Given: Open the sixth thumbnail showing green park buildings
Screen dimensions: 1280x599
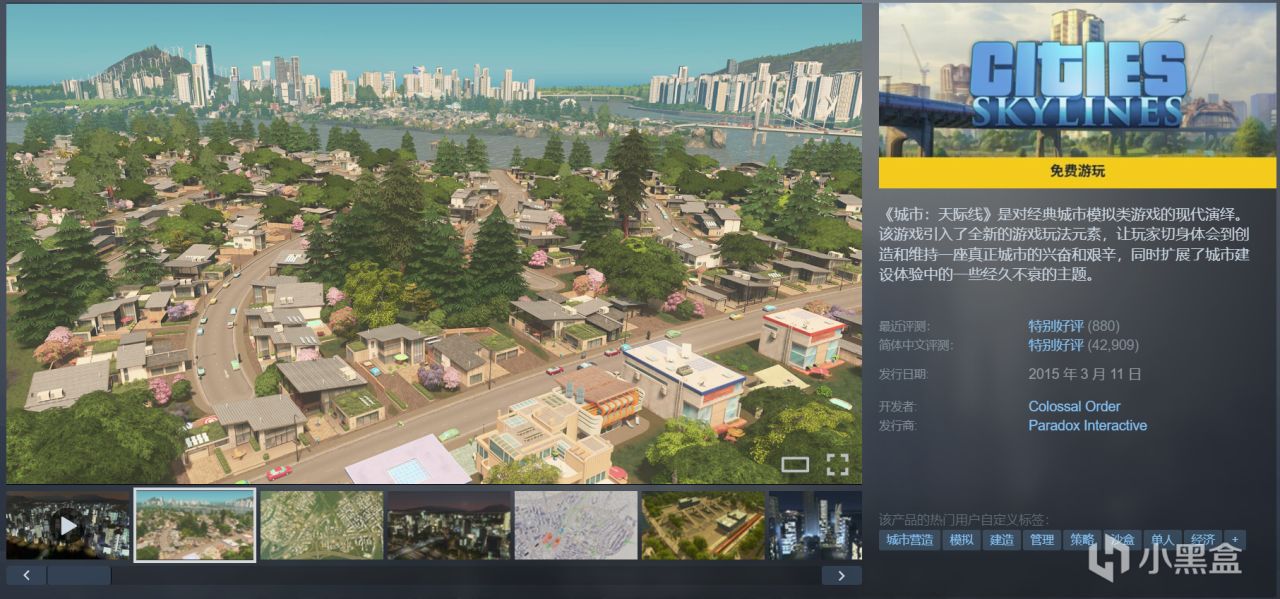Looking at the screenshot, I should click(703, 524).
